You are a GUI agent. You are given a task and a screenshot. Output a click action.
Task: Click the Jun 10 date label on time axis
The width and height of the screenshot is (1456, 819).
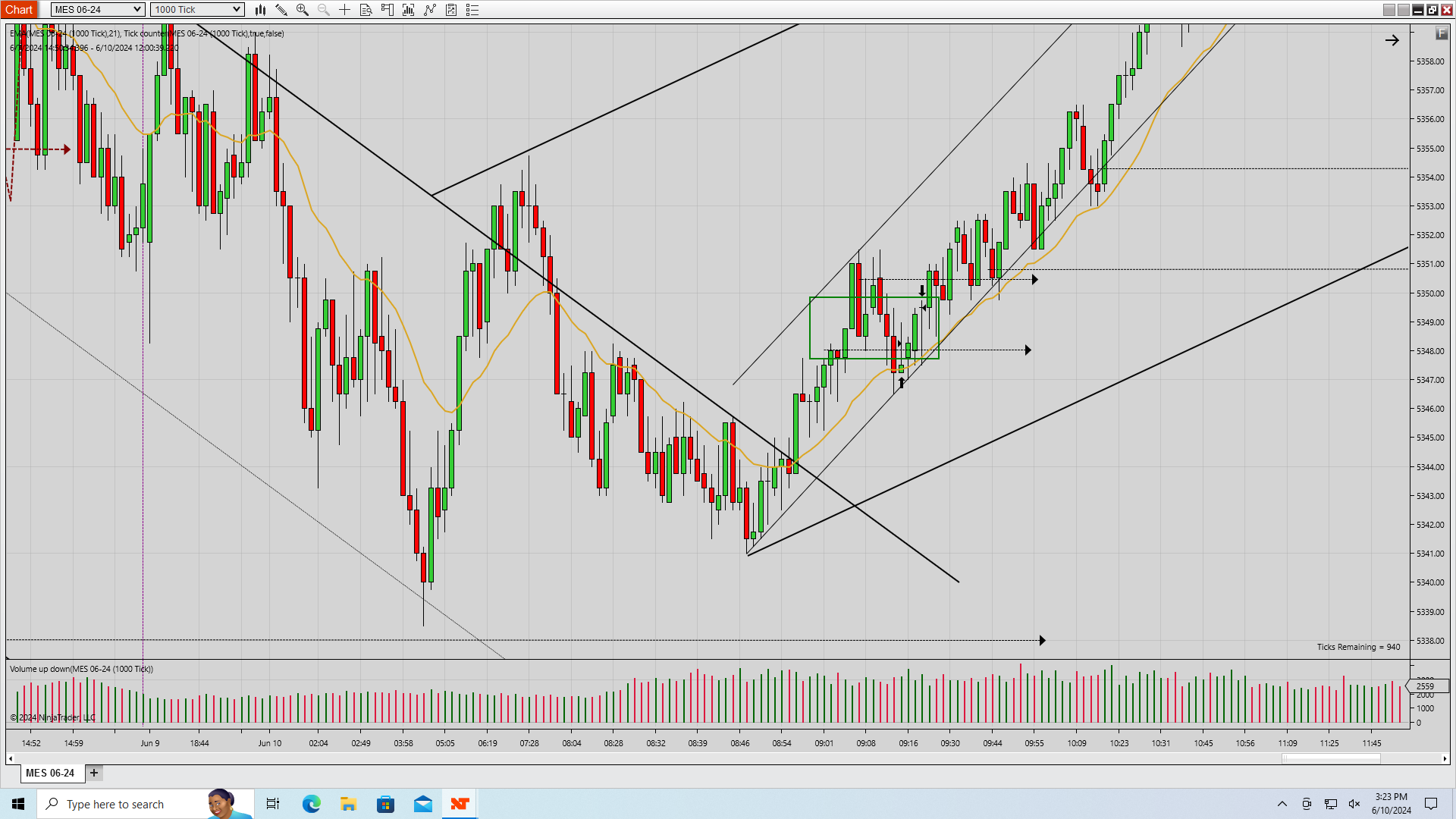click(269, 743)
